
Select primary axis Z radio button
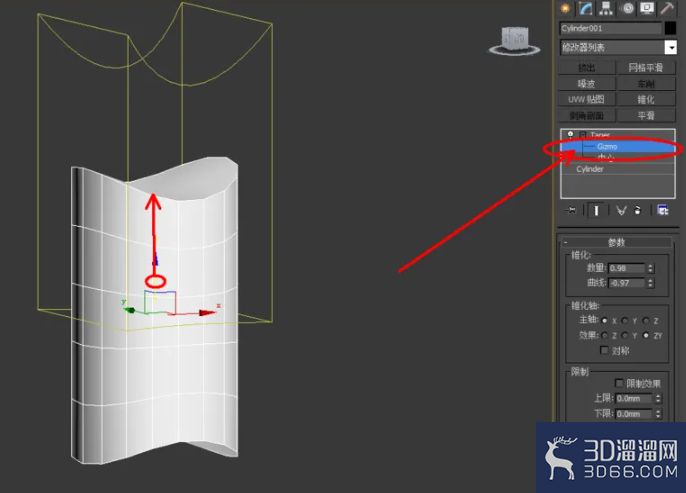point(646,320)
